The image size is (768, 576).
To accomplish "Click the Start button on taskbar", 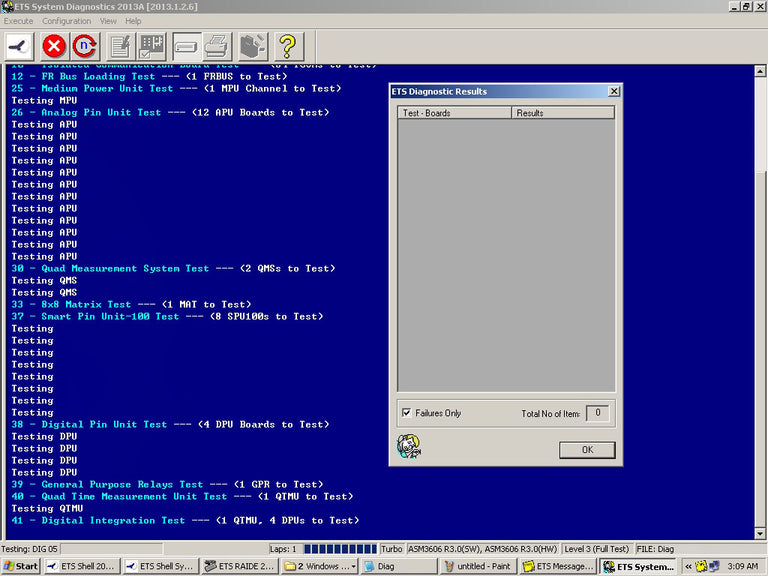I will (21, 566).
